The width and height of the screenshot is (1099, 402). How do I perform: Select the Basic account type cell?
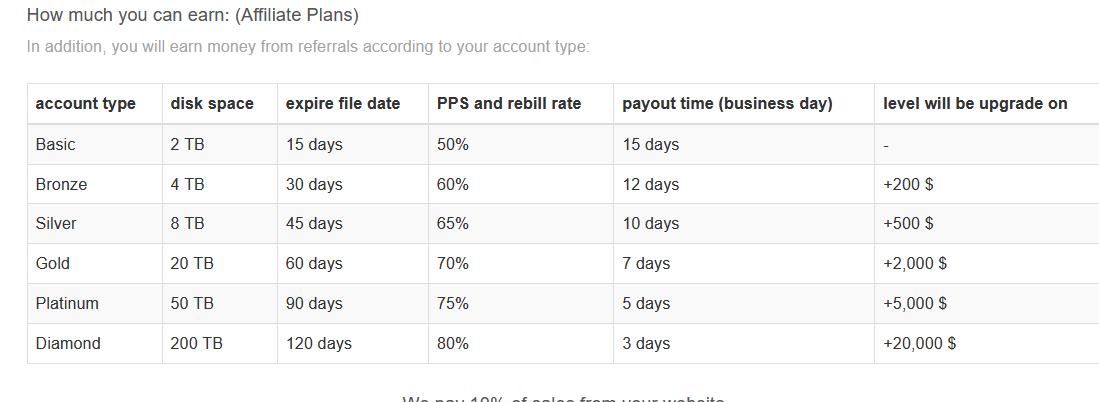click(95, 145)
